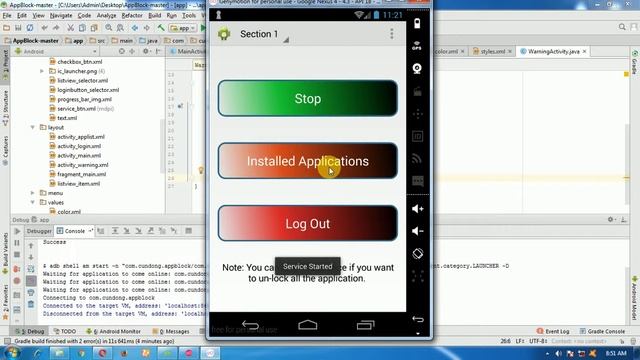The width and height of the screenshot is (640, 360).
Task: Select checkbox_btn.xml in project tree
Action: coord(80,62)
